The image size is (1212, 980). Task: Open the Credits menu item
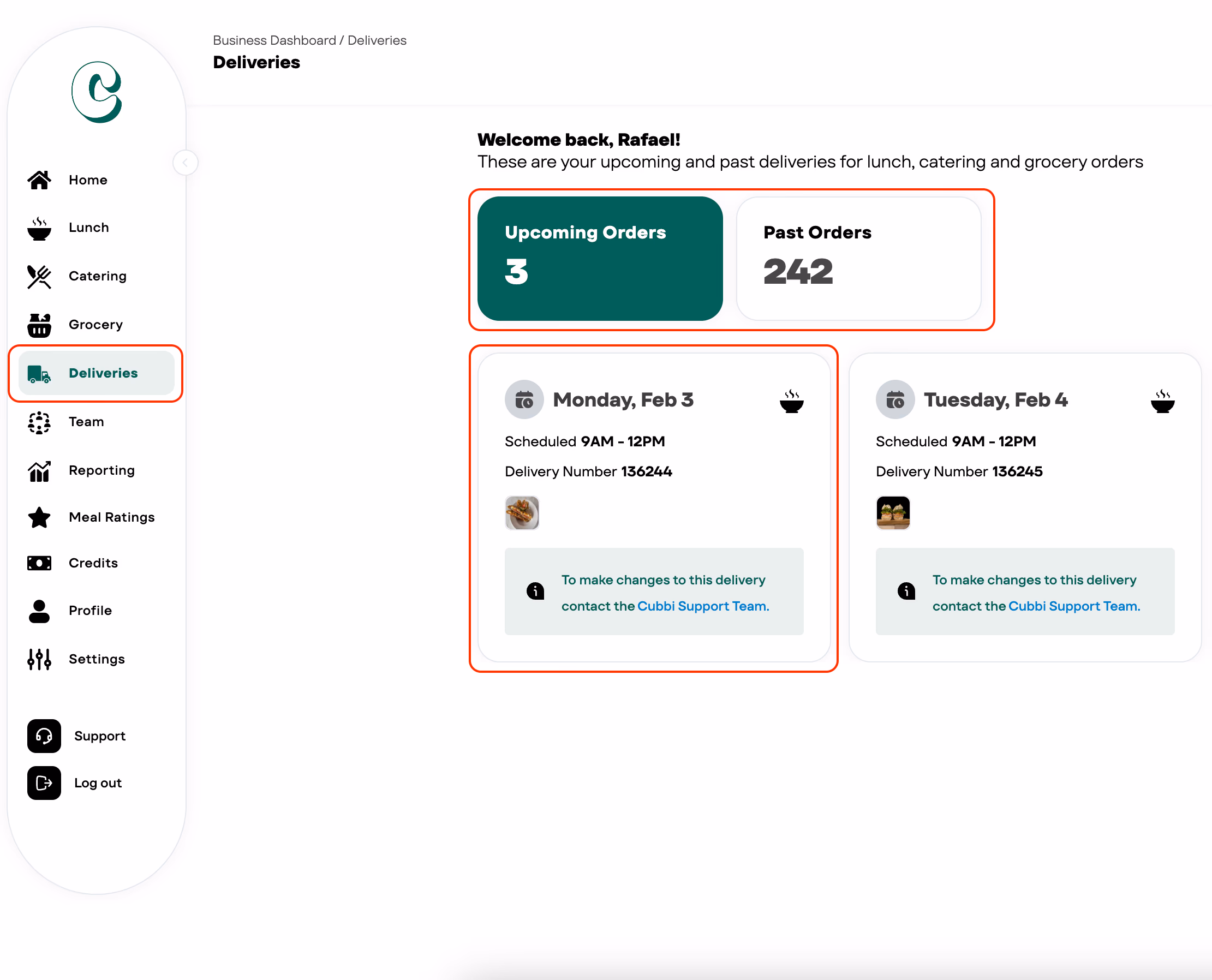pyautogui.click(x=93, y=563)
